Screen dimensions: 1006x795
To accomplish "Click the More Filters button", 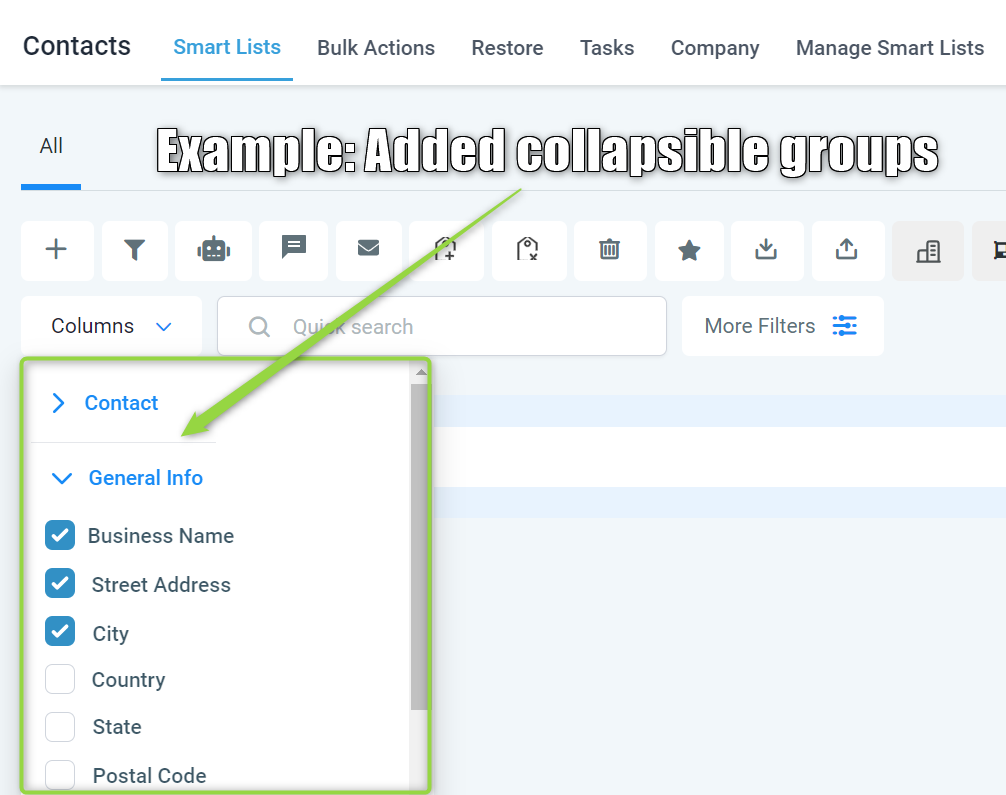I will coord(783,326).
